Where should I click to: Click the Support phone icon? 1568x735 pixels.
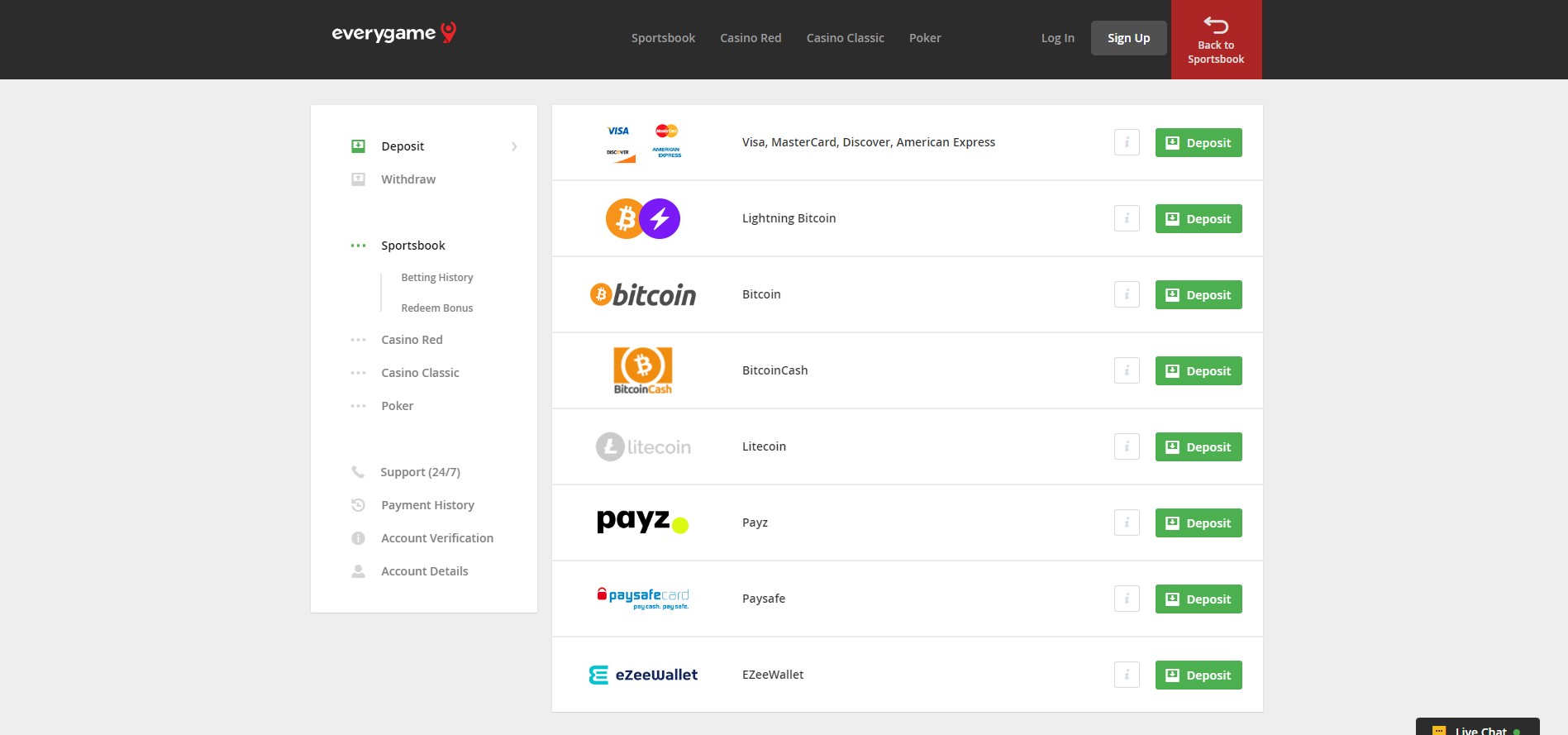click(358, 472)
